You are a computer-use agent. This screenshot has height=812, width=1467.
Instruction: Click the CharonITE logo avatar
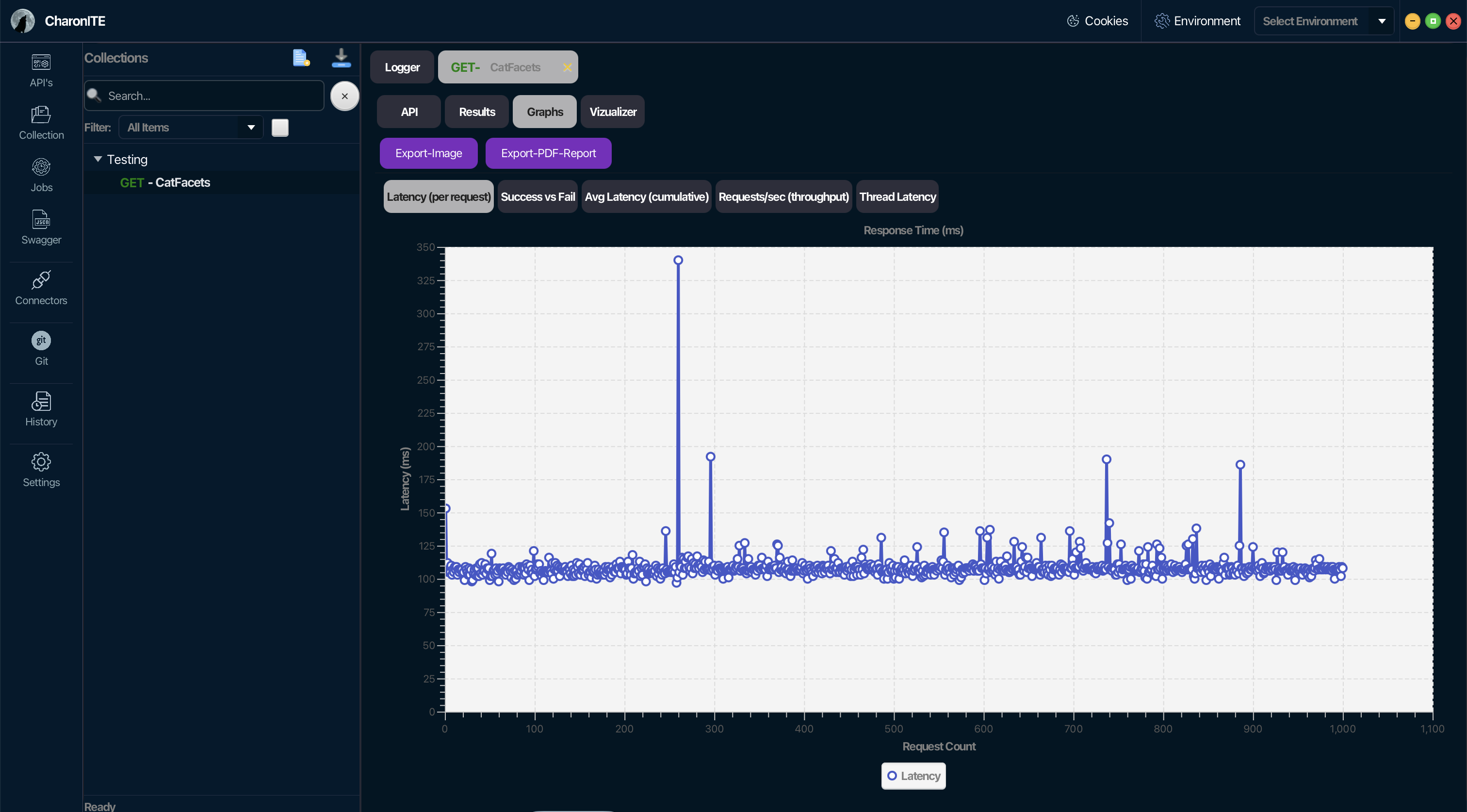click(x=23, y=21)
